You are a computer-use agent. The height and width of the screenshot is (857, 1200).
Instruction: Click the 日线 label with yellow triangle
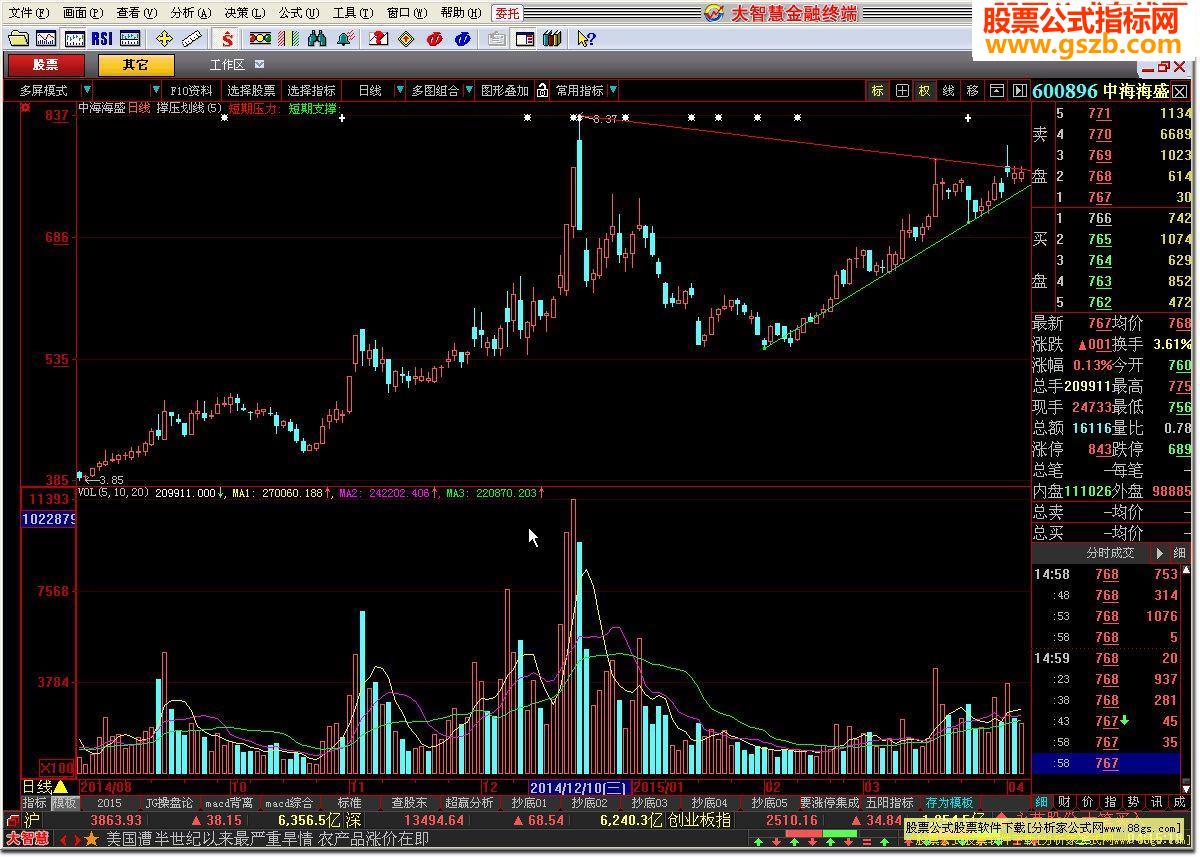(x=45, y=786)
